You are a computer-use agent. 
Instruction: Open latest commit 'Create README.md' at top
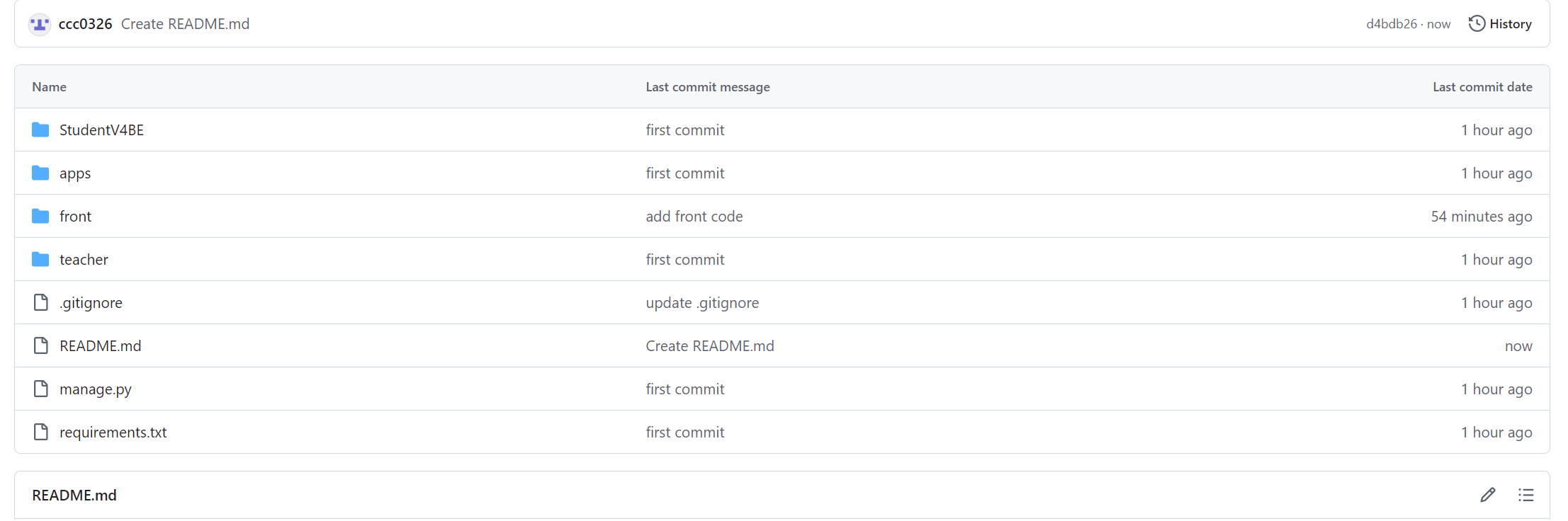coord(185,24)
